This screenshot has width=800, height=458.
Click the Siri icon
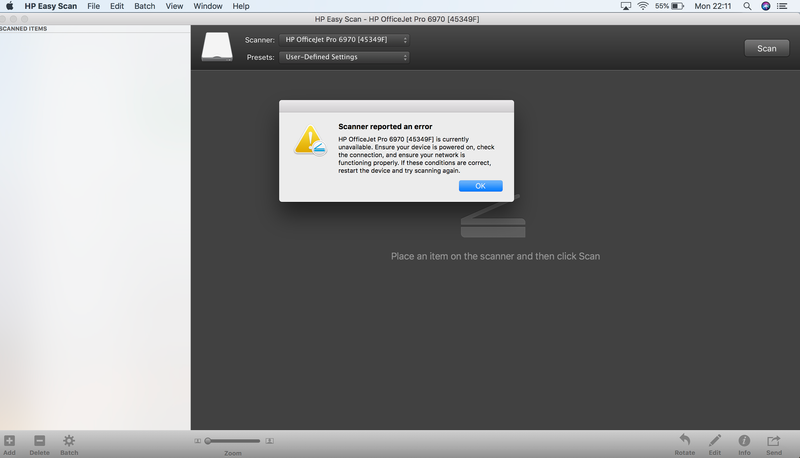point(765,6)
